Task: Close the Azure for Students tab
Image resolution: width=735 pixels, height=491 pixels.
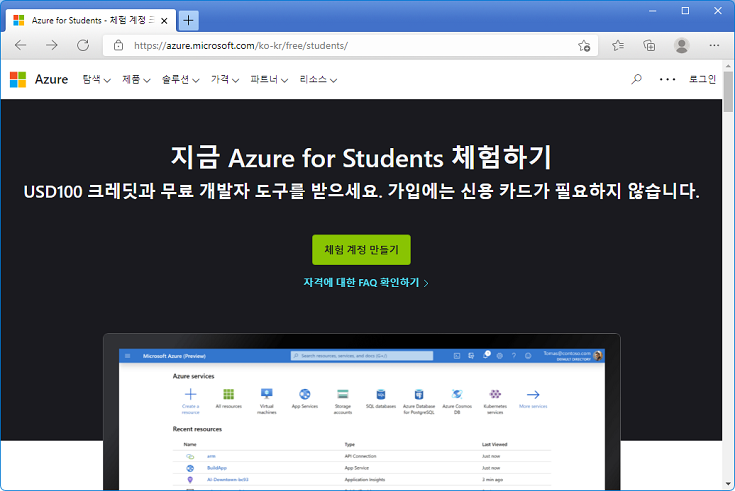Action: pyautogui.click(x=164, y=21)
